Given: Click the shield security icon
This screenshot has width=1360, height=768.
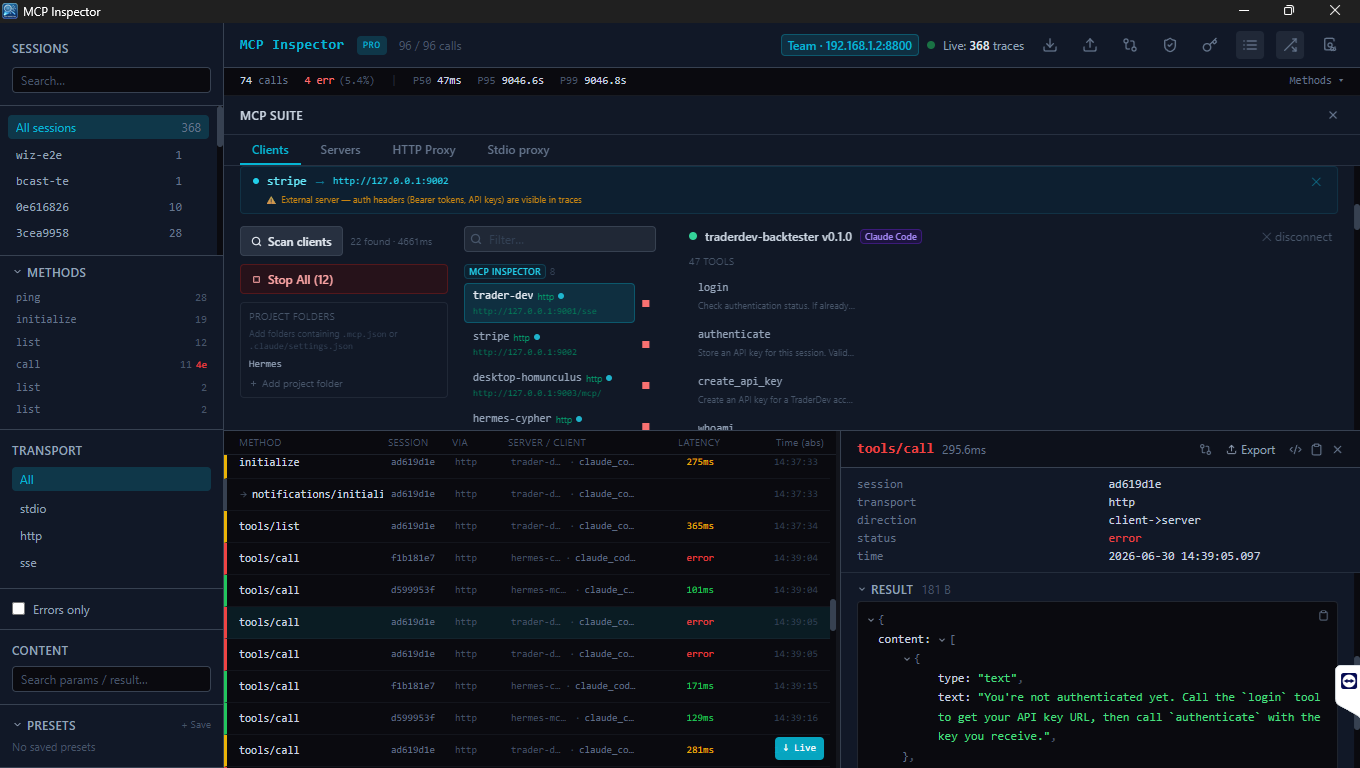Looking at the screenshot, I should click(x=1170, y=45).
